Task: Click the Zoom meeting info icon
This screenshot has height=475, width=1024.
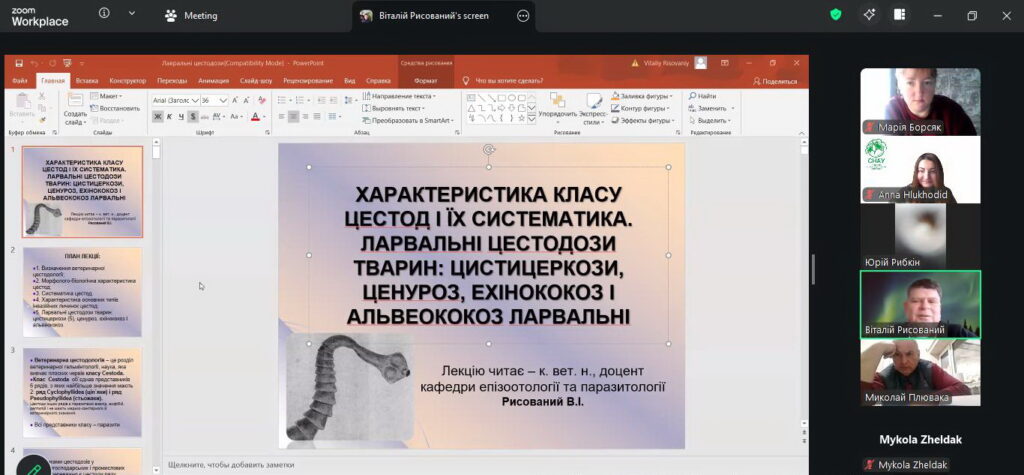Action: [x=105, y=15]
